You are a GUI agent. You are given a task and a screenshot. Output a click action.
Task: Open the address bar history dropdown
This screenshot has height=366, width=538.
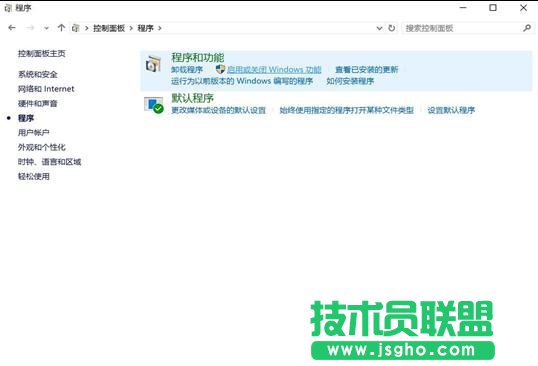coord(379,28)
